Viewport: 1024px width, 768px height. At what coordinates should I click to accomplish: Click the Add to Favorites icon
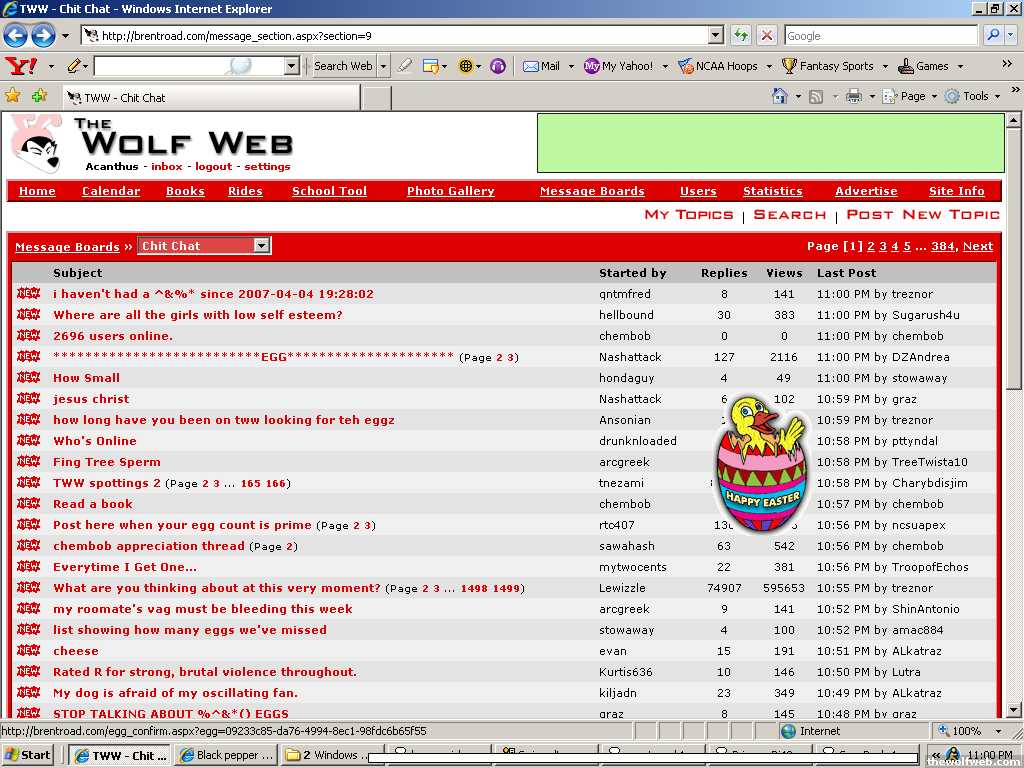39,96
